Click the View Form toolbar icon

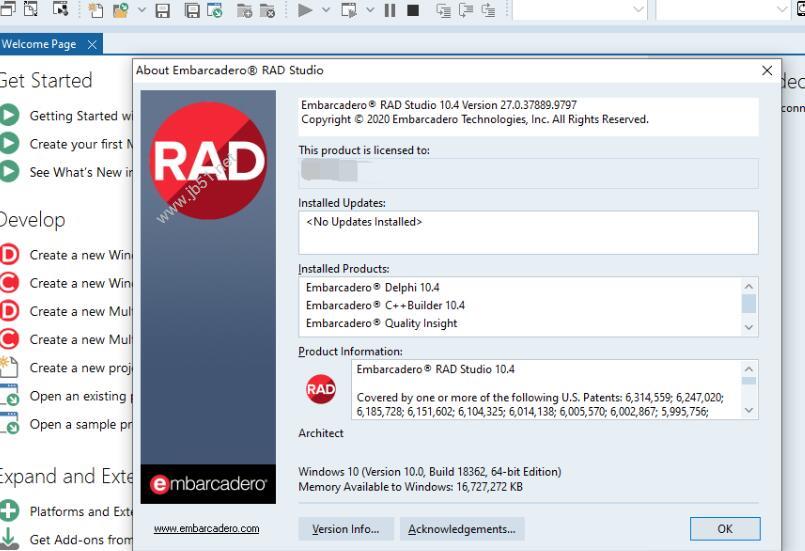(31, 8)
